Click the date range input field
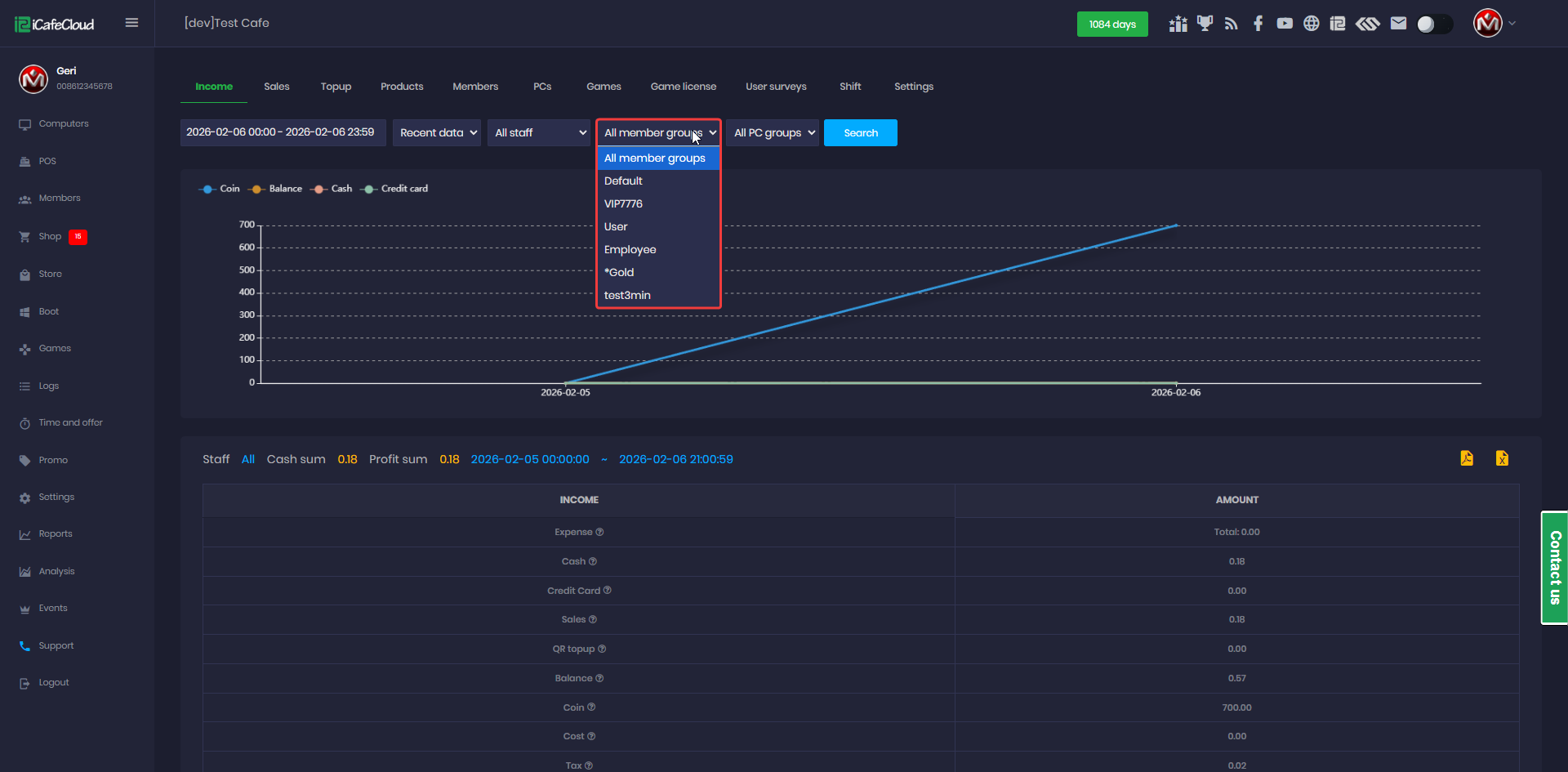Image resolution: width=1568 pixels, height=772 pixels. [x=283, y=132]
